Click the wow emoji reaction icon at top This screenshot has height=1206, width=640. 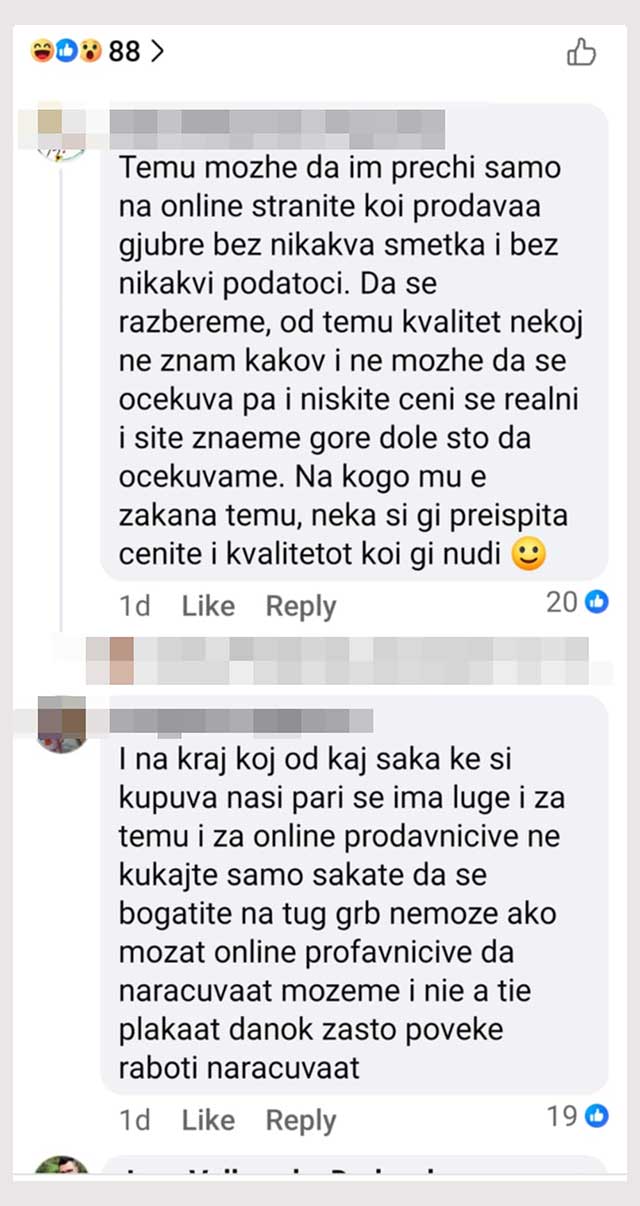pyautogui.click(x=90, y=50)
